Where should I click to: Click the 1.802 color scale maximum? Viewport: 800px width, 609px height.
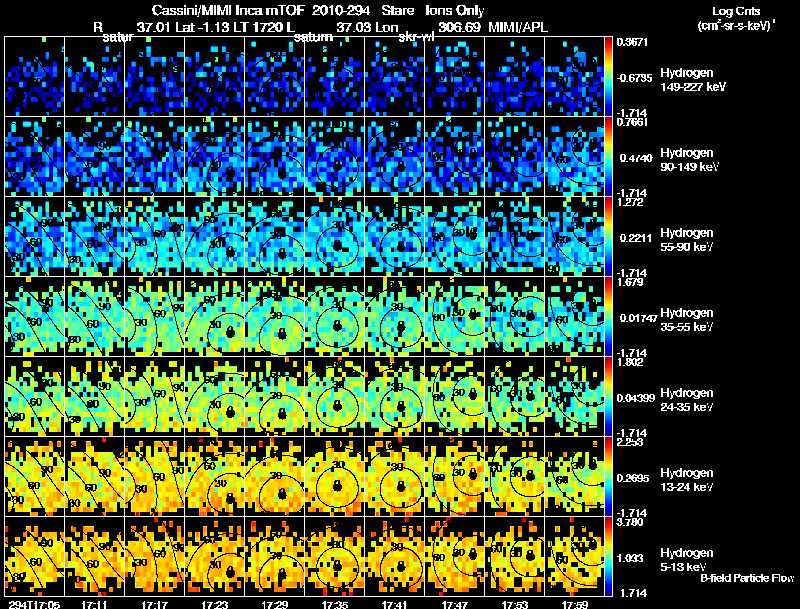click(630, 362)
